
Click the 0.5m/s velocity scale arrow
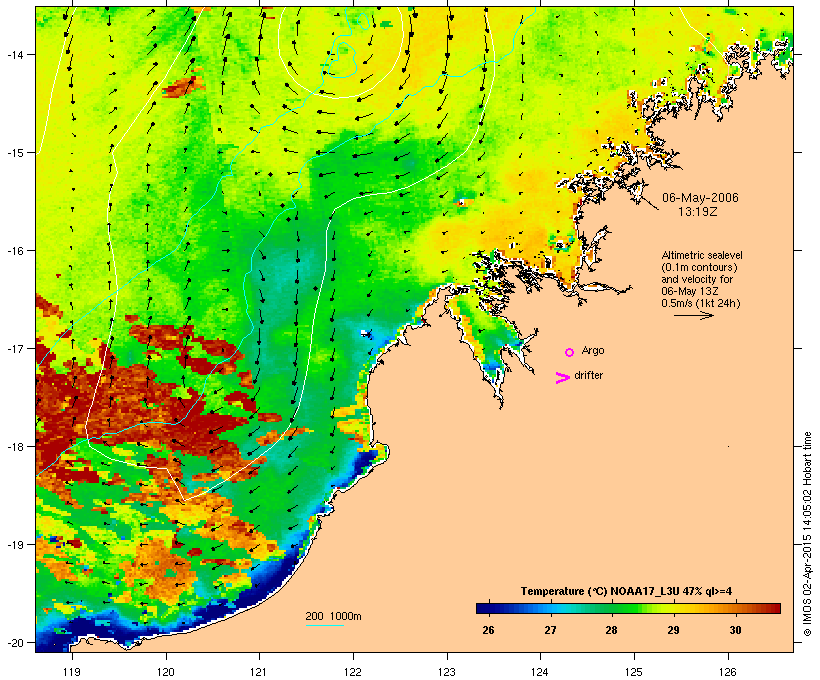coord(694,315)
